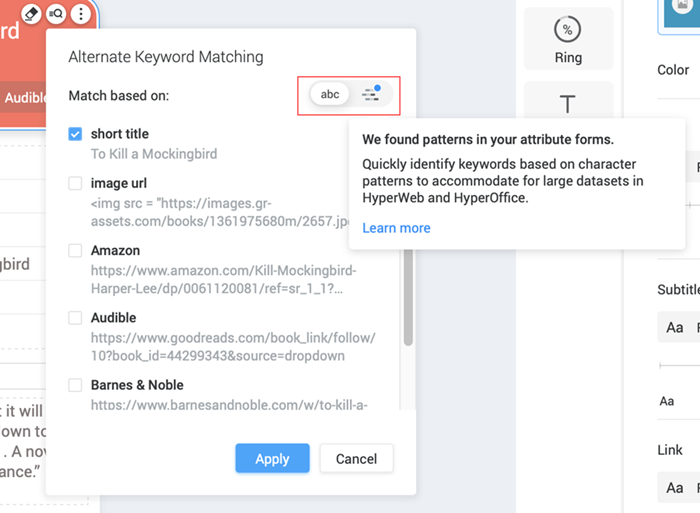700x513 pixels.
Task: Click the eraser icon on the card
Action: coord(30,14)
